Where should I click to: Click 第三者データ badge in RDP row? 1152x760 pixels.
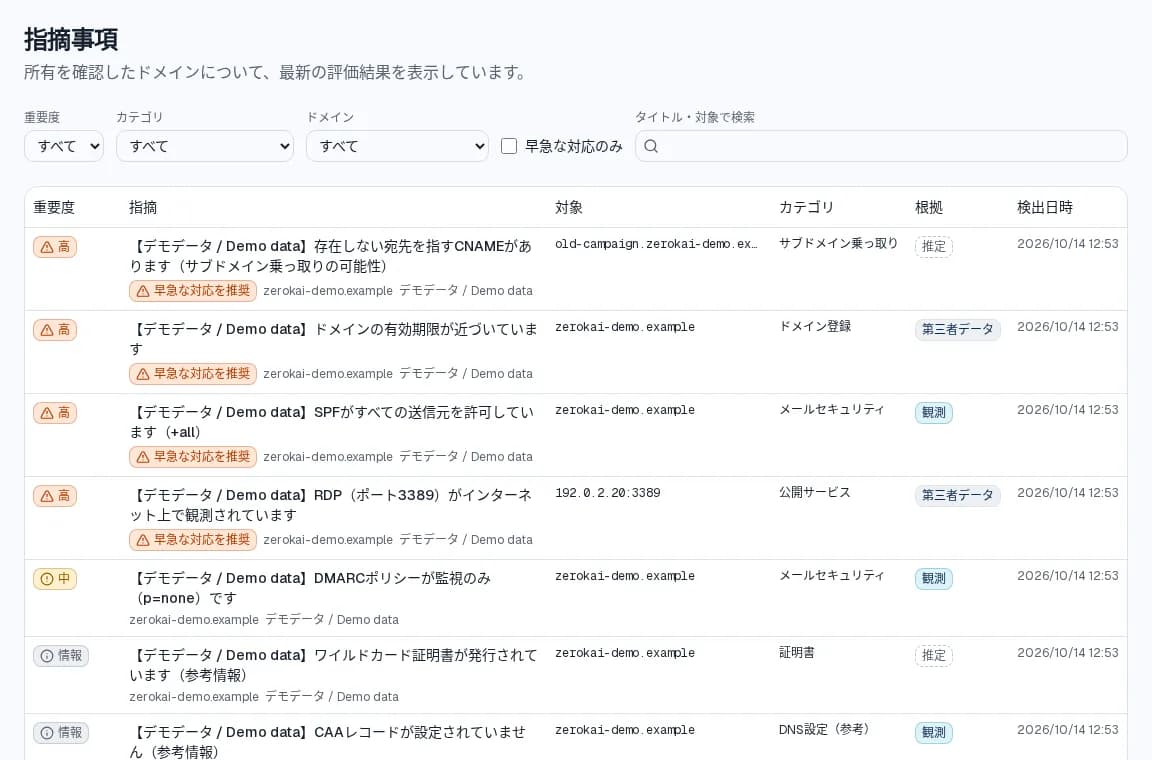(957, 495)
